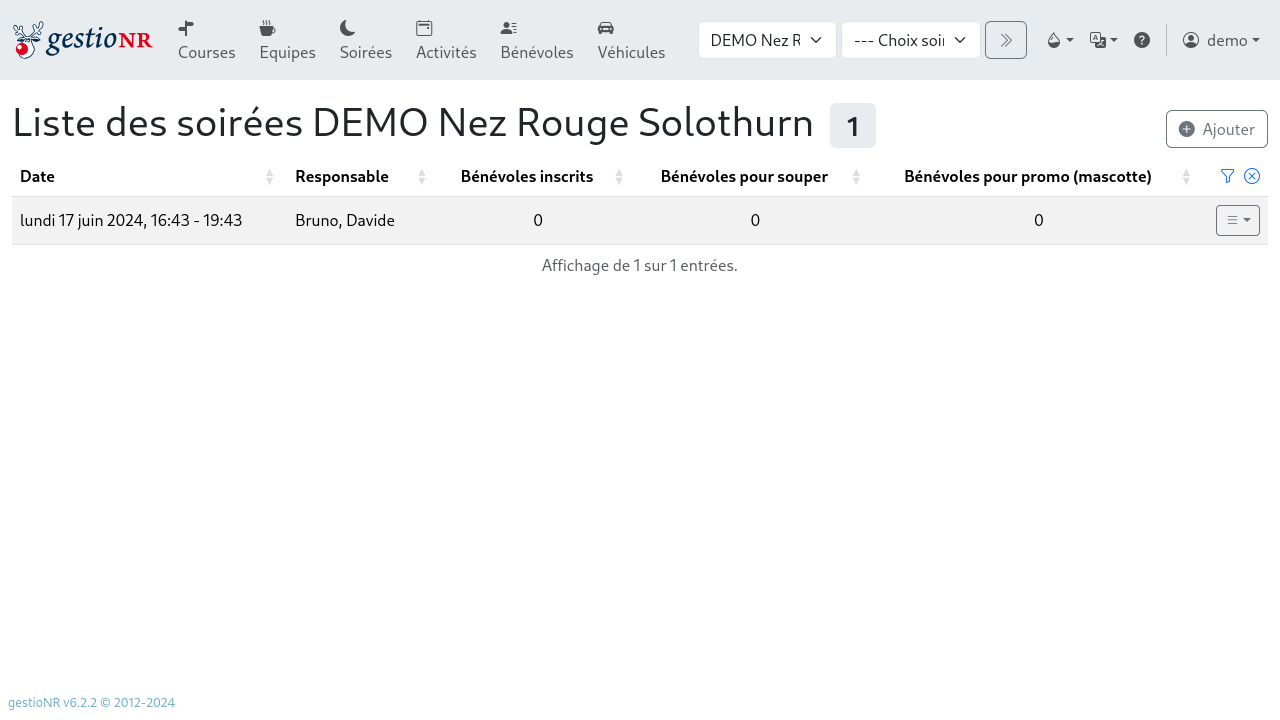The image size is (1280, 720).
Task: Open the Activités section
Action: tap(445, 40)
